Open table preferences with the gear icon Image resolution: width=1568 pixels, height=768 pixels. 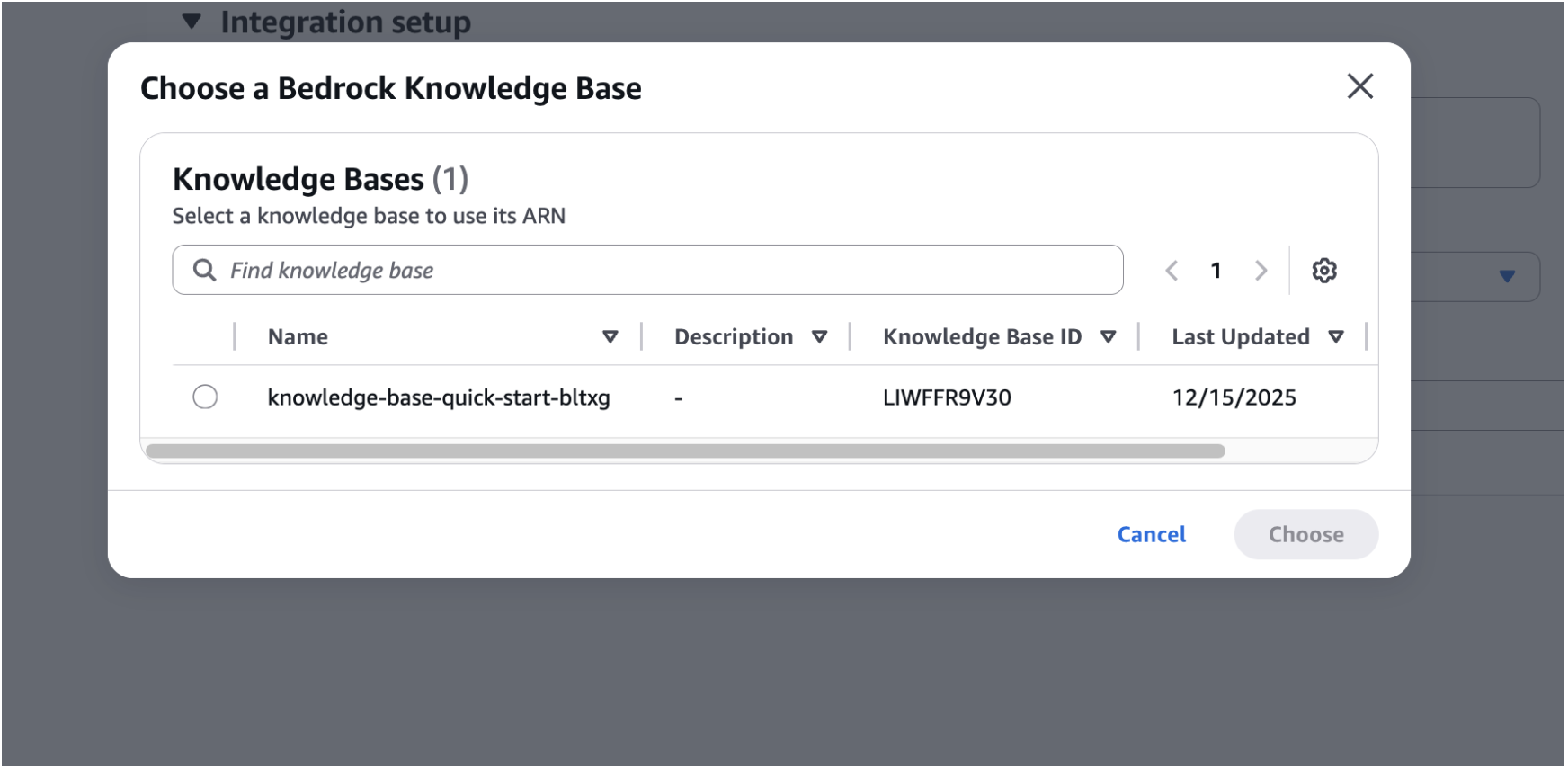(1323, 271)
